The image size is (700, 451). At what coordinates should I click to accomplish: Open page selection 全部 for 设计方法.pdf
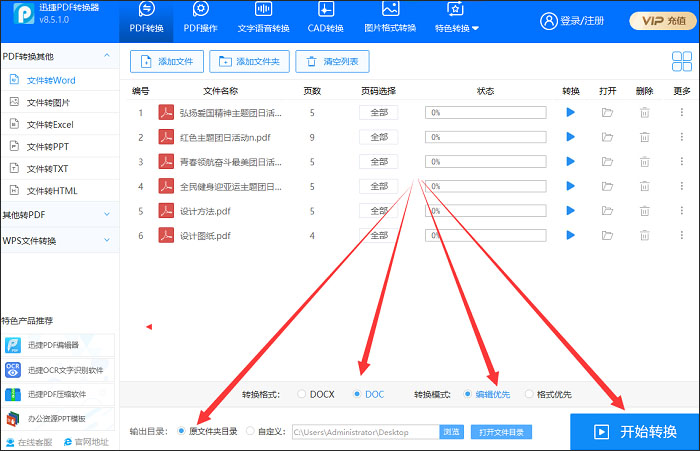379,210
